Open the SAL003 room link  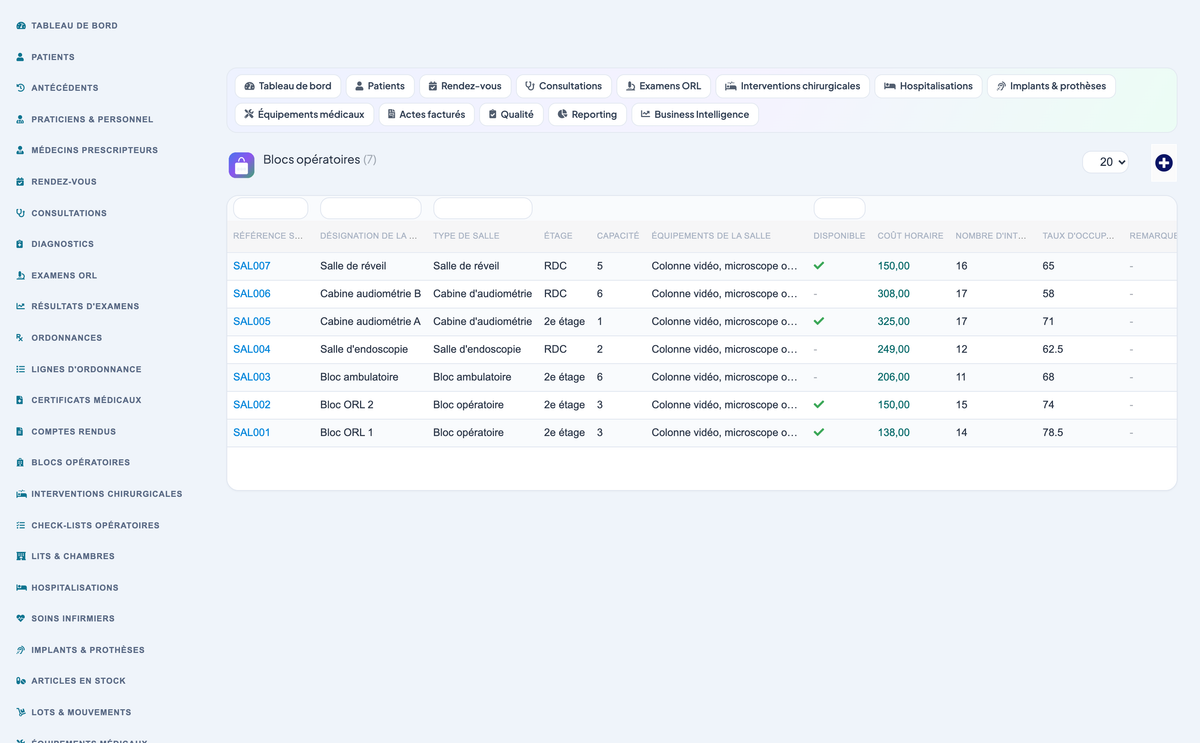click(252, 377)
